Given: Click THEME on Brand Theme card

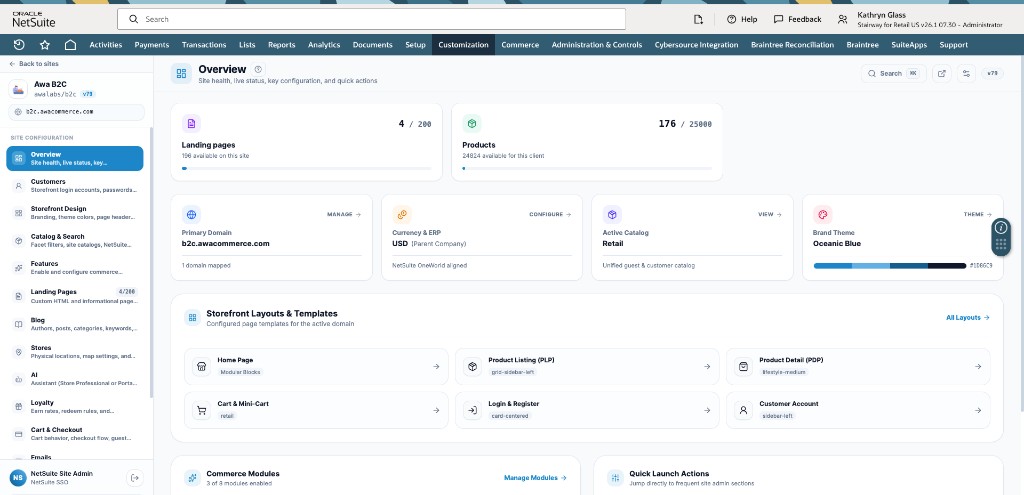Looking at the screenshot, I should point(978,214).
